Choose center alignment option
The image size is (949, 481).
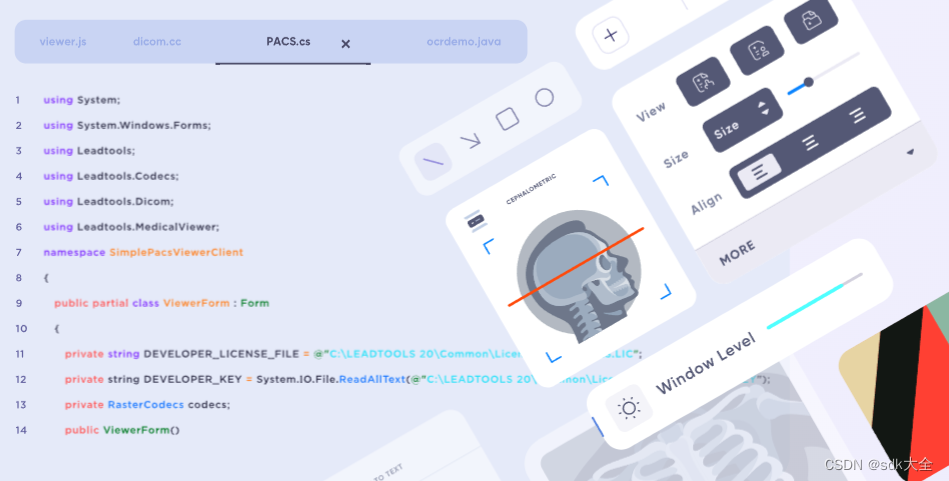click(810, 142)
